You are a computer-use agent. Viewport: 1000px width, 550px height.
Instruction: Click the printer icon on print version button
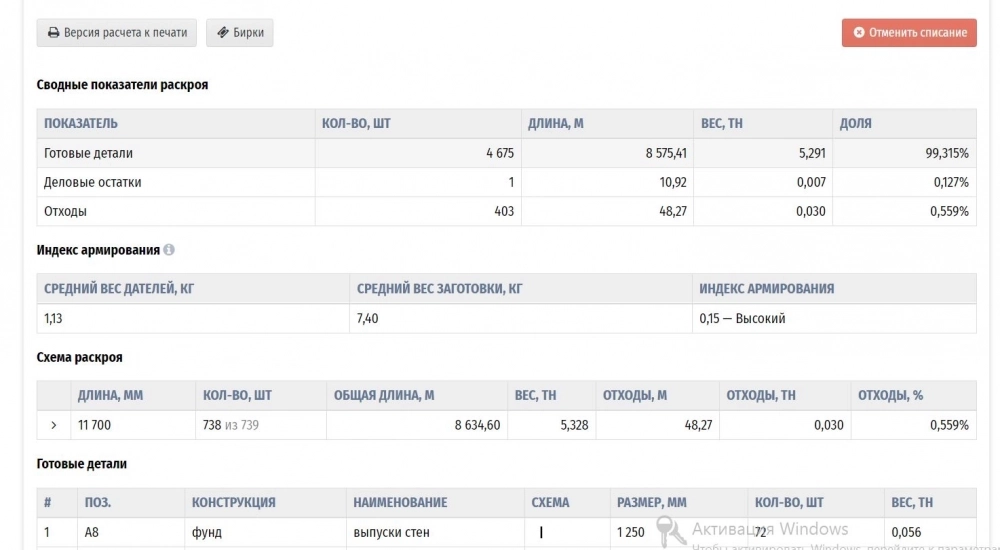click(54, 33)
